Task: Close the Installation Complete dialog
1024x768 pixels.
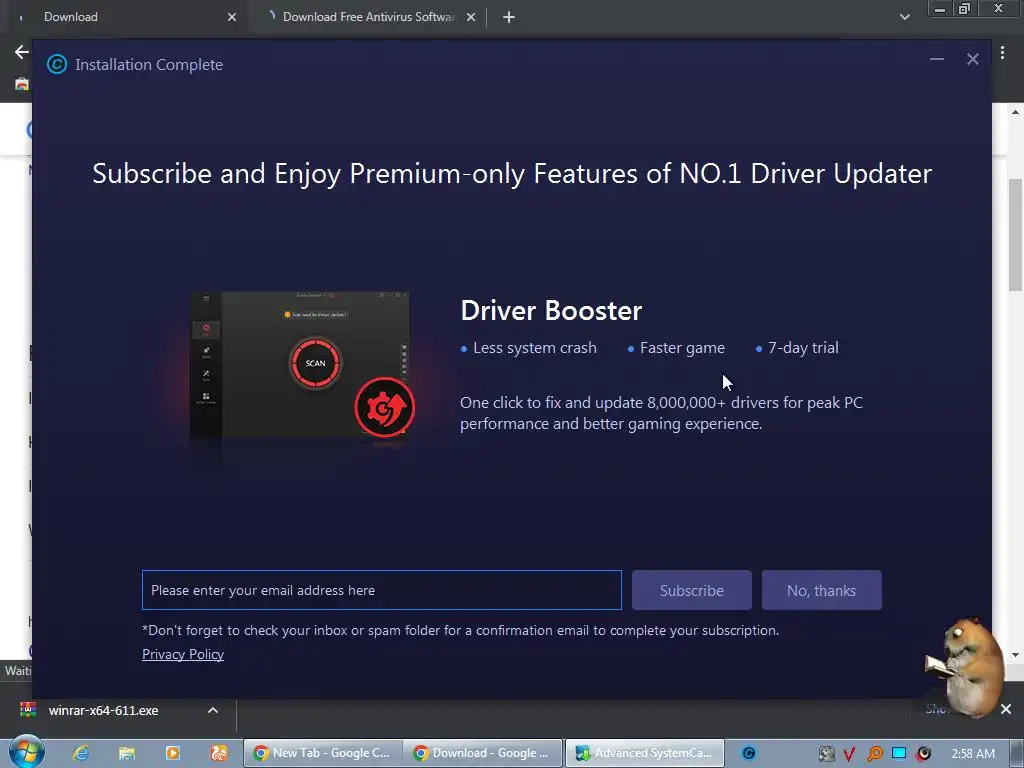Action: (972, 59)
